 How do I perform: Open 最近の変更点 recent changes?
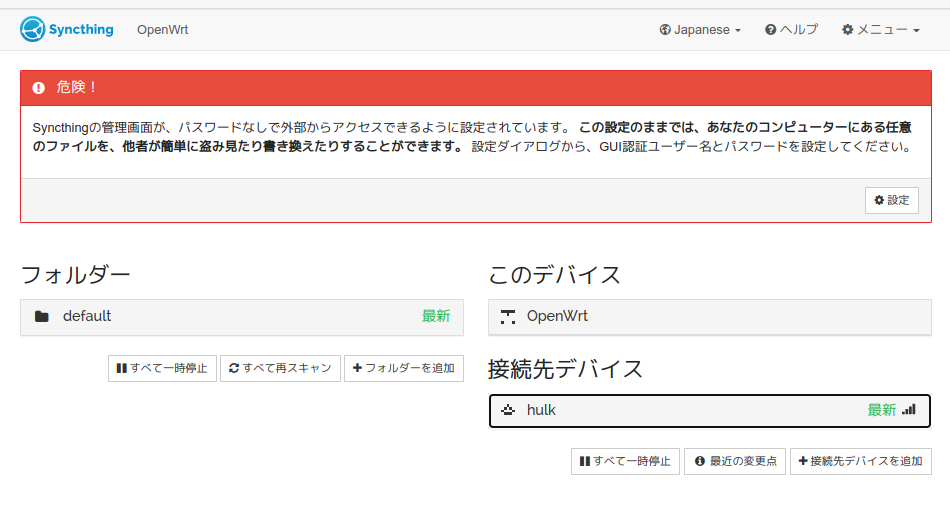pos(735,462)
